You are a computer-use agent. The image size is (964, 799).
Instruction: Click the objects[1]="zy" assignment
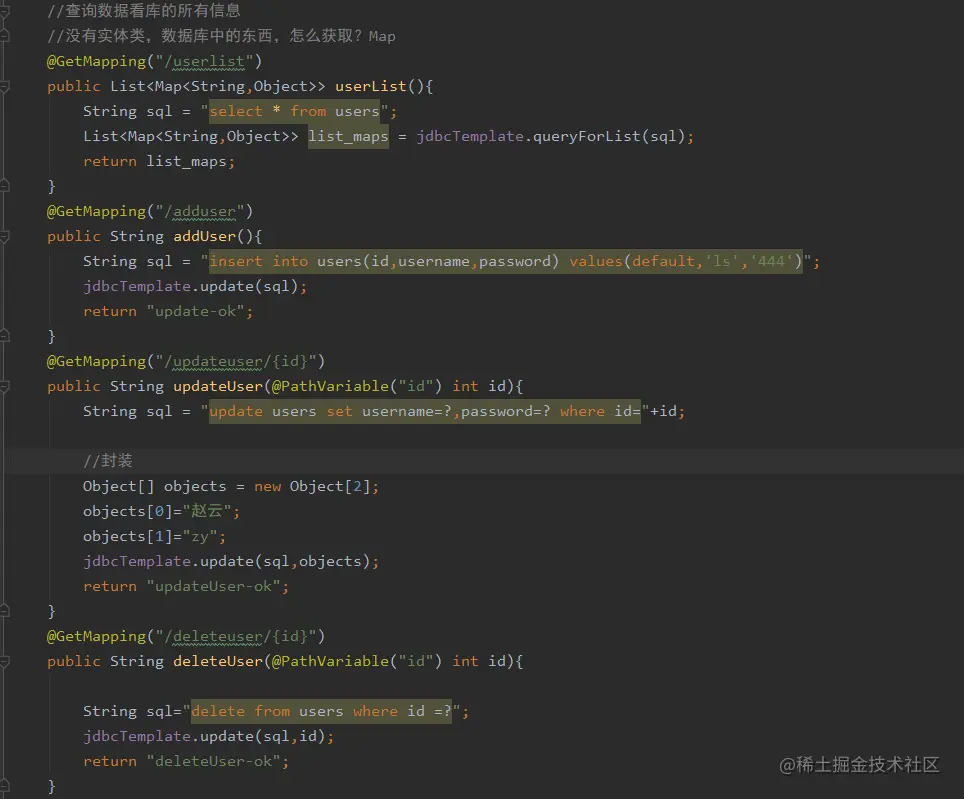pyautogui.click(x=154, y=536)
